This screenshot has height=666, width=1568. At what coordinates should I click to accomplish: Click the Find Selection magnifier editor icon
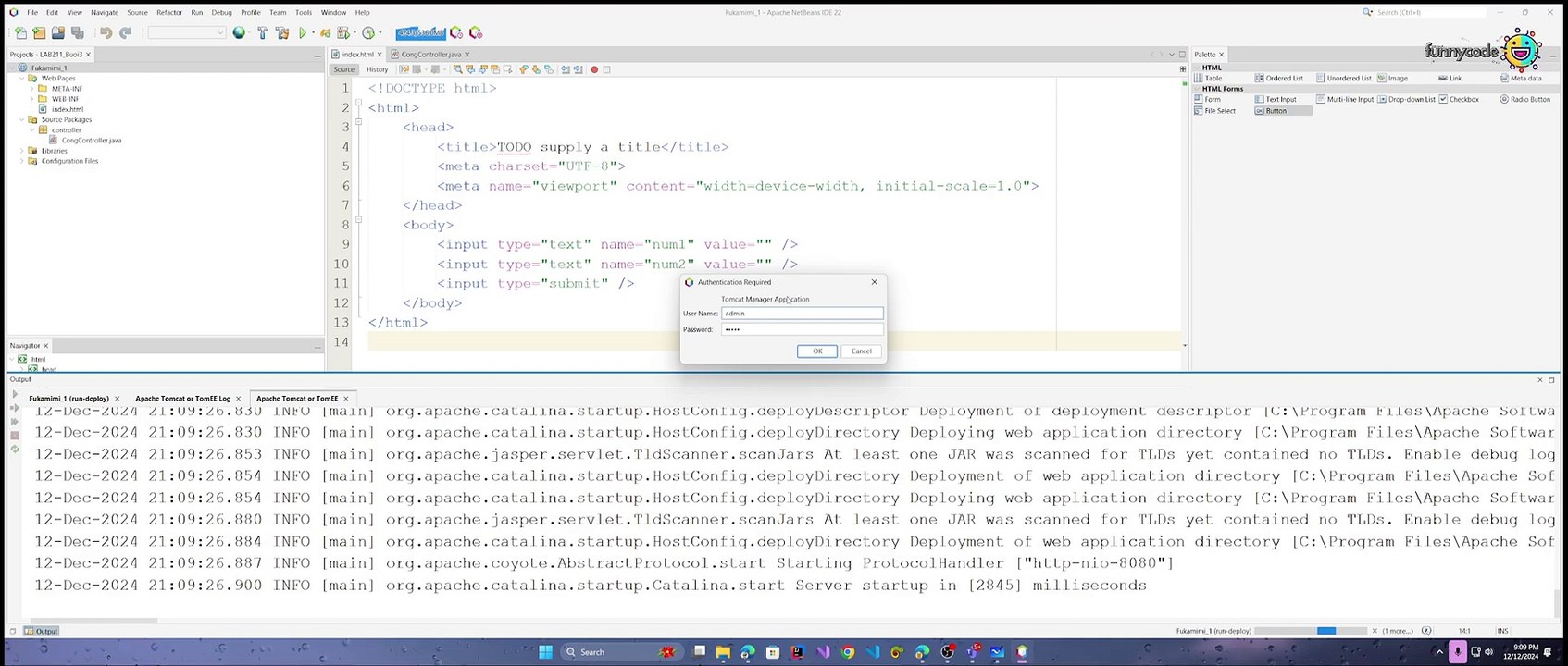[x=457, y=69]
